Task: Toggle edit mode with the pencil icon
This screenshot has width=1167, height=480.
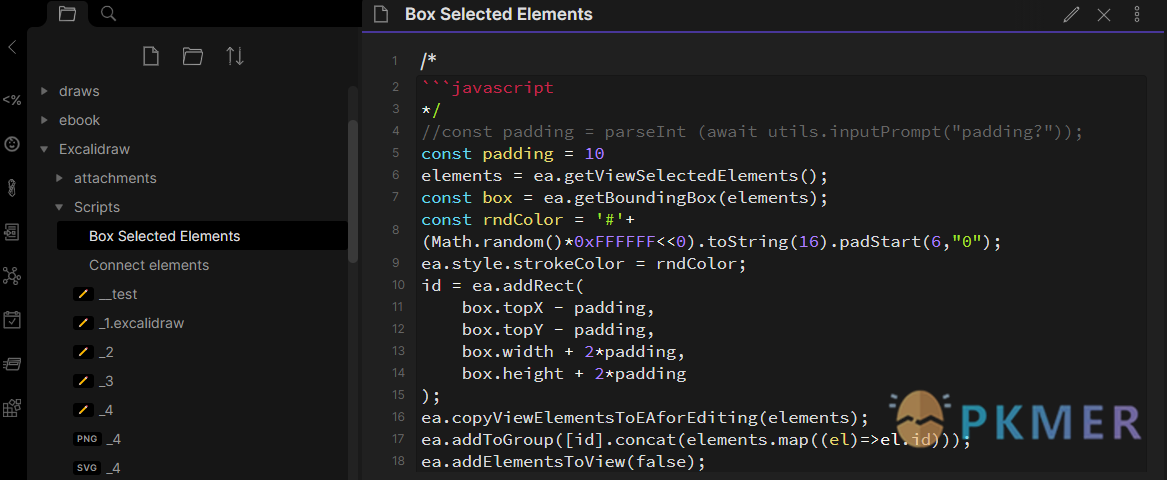Action: (1071, 14)
